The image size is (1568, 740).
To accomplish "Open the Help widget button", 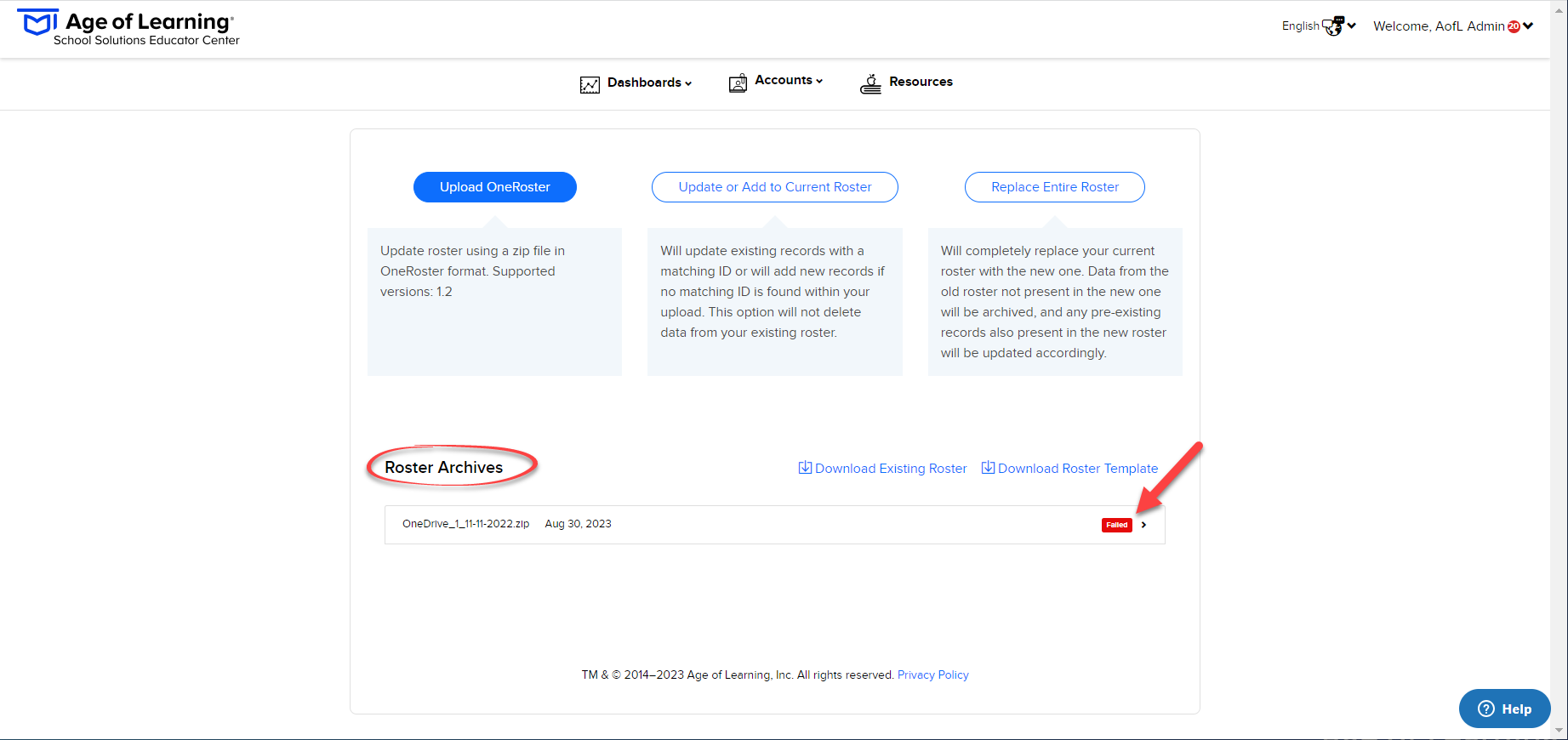I will (x=1505, y=709).
